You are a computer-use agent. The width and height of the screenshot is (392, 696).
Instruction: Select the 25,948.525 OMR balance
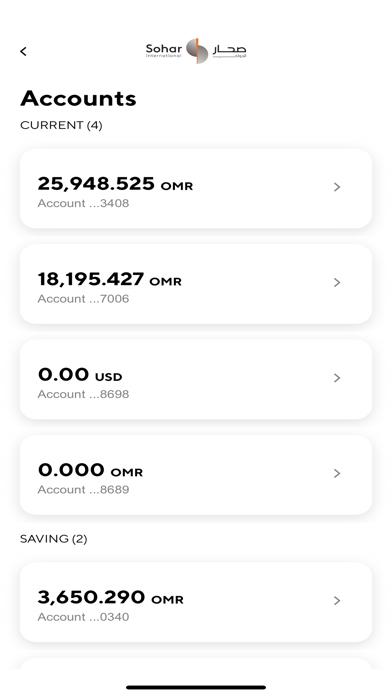pyautogui.click(x=115, y=184)
